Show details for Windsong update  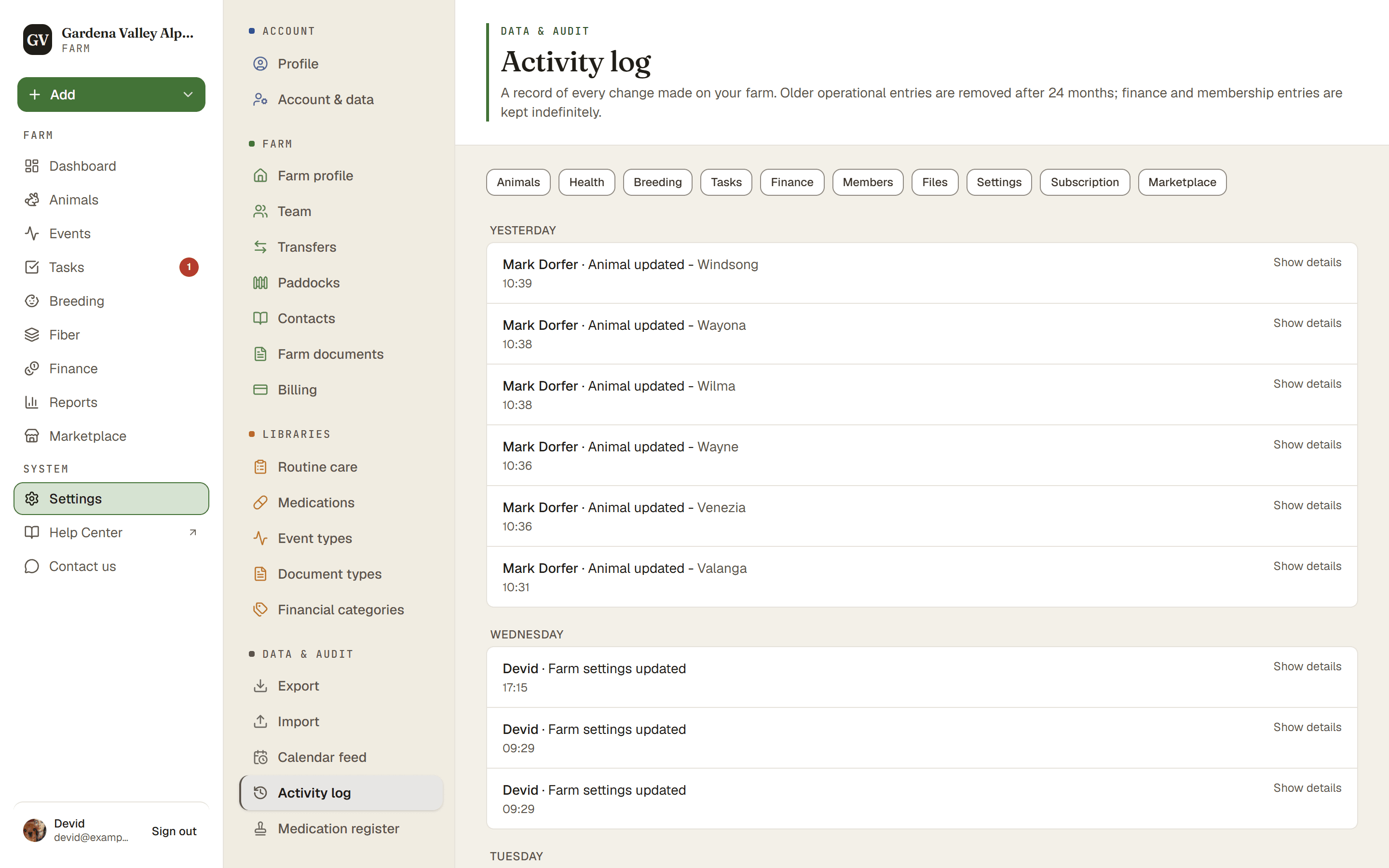tap(1307, 262)
